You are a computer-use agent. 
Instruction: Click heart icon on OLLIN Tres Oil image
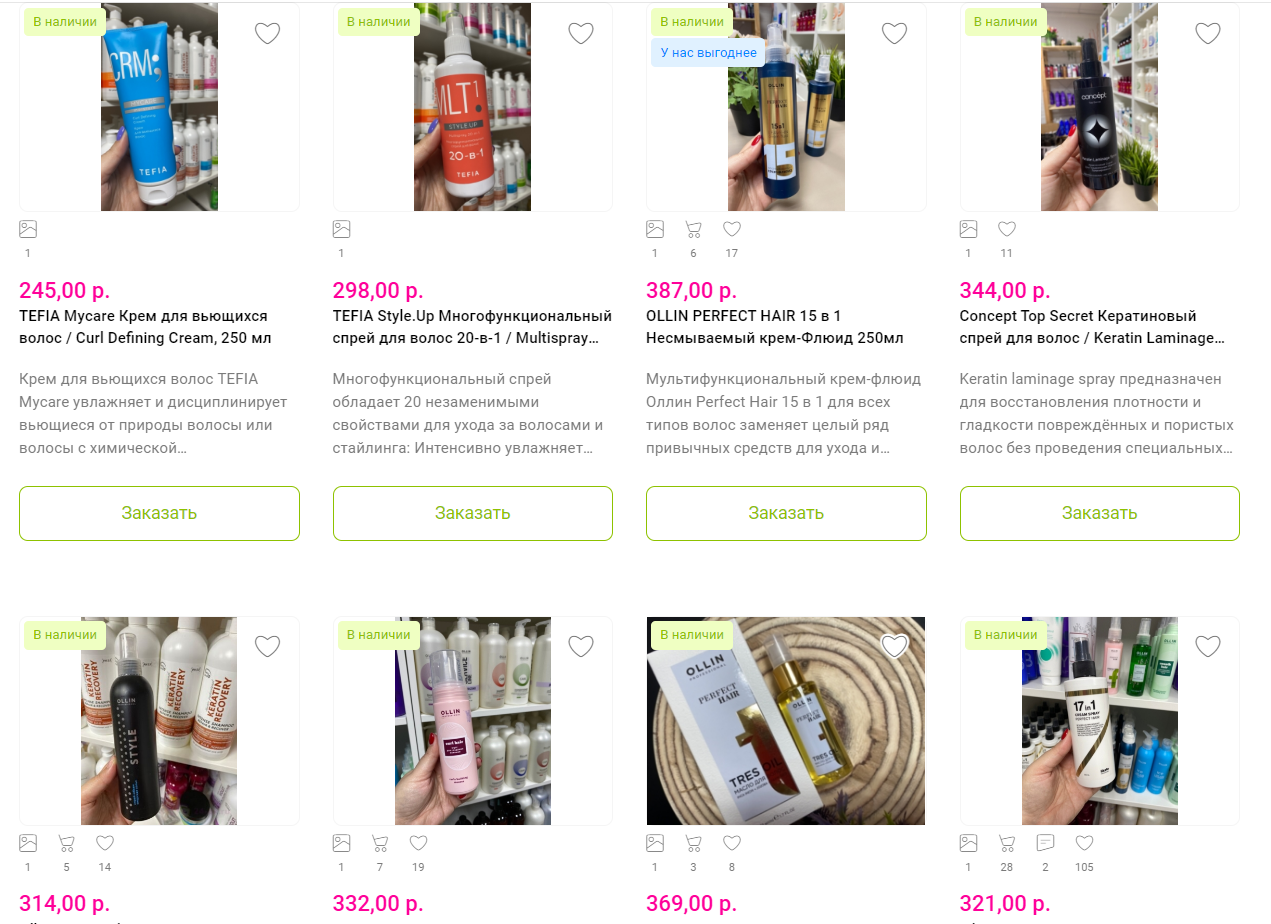pyautogui.click(x=894, y=646)
